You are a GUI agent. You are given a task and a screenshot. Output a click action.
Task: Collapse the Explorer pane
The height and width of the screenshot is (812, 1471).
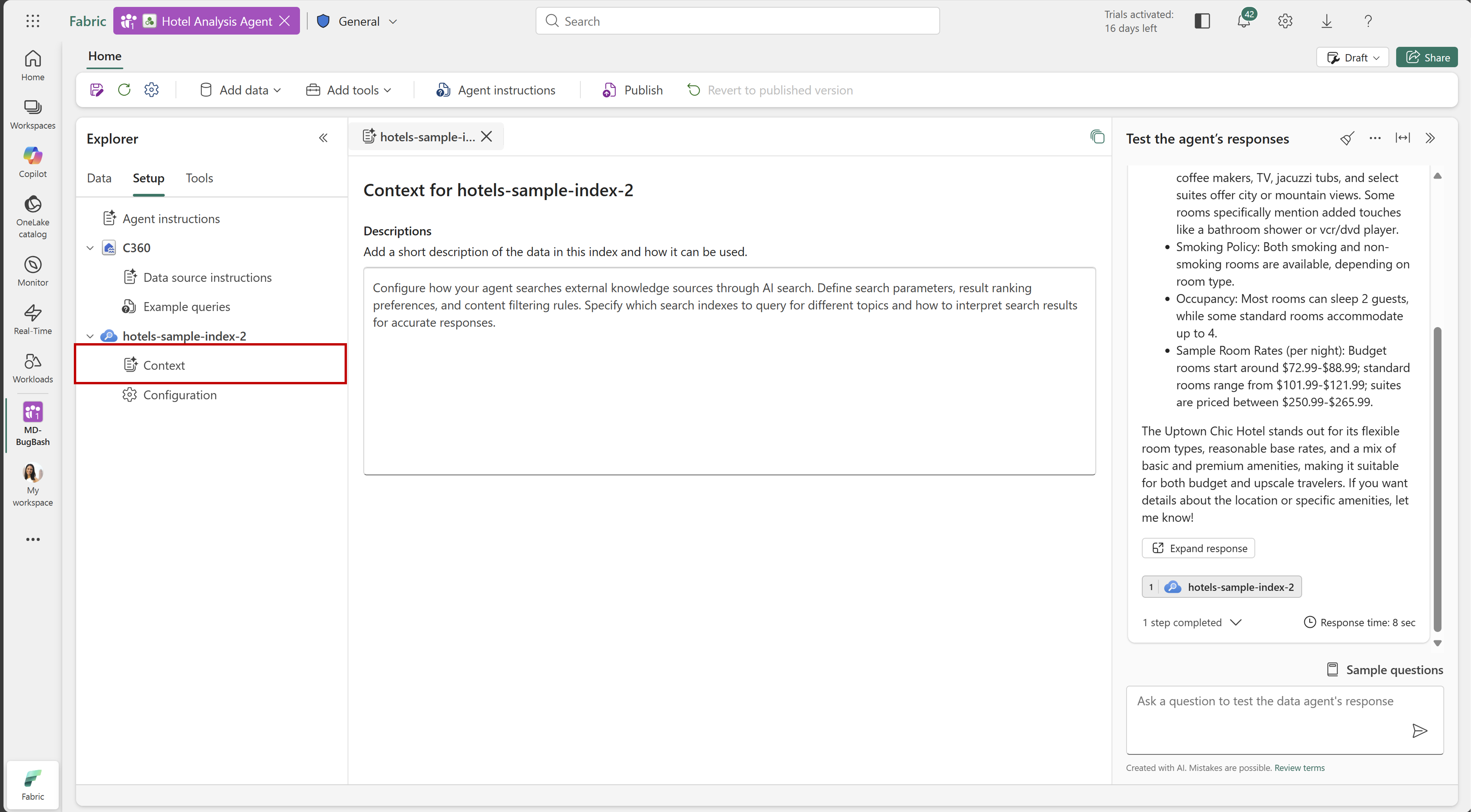coord(323,138)
